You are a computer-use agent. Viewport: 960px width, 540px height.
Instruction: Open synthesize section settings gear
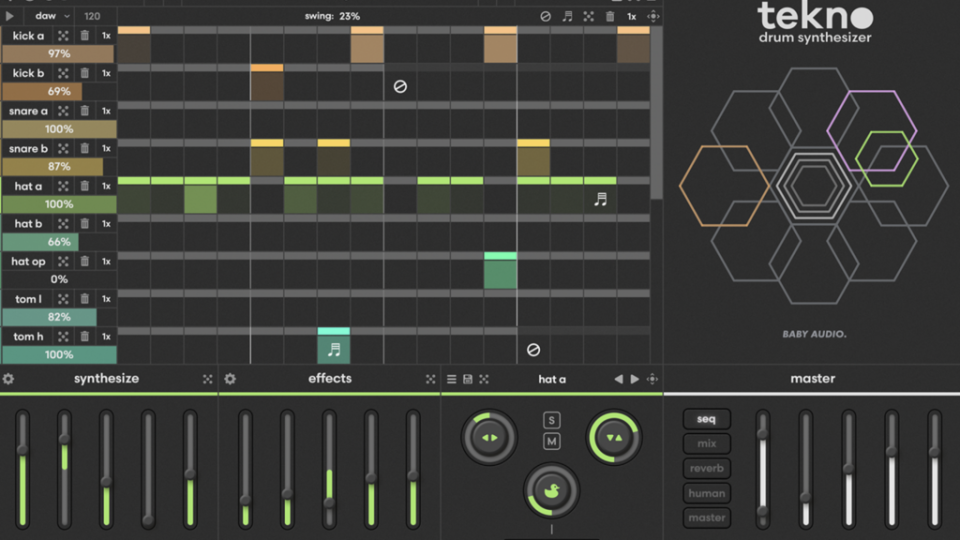tap(9, 379)
